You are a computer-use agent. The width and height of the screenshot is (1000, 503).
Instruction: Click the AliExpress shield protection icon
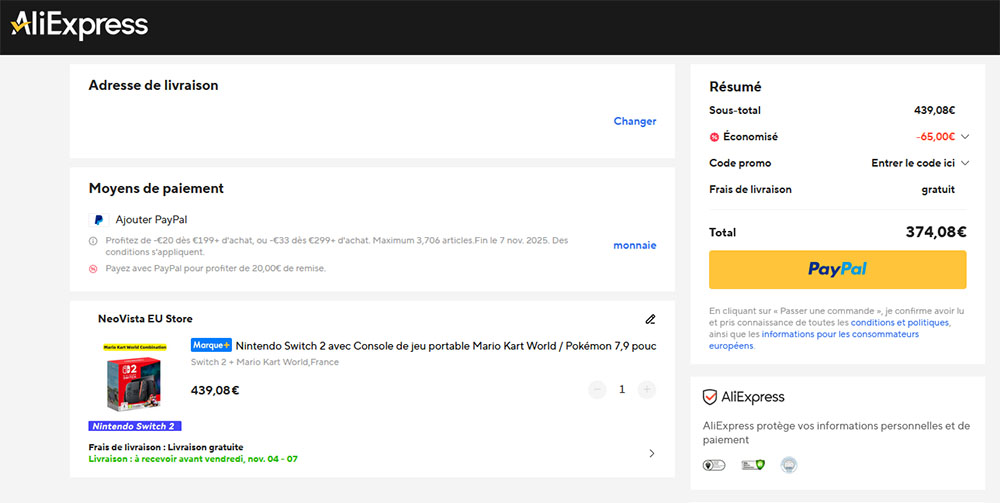tap(711, 397)
